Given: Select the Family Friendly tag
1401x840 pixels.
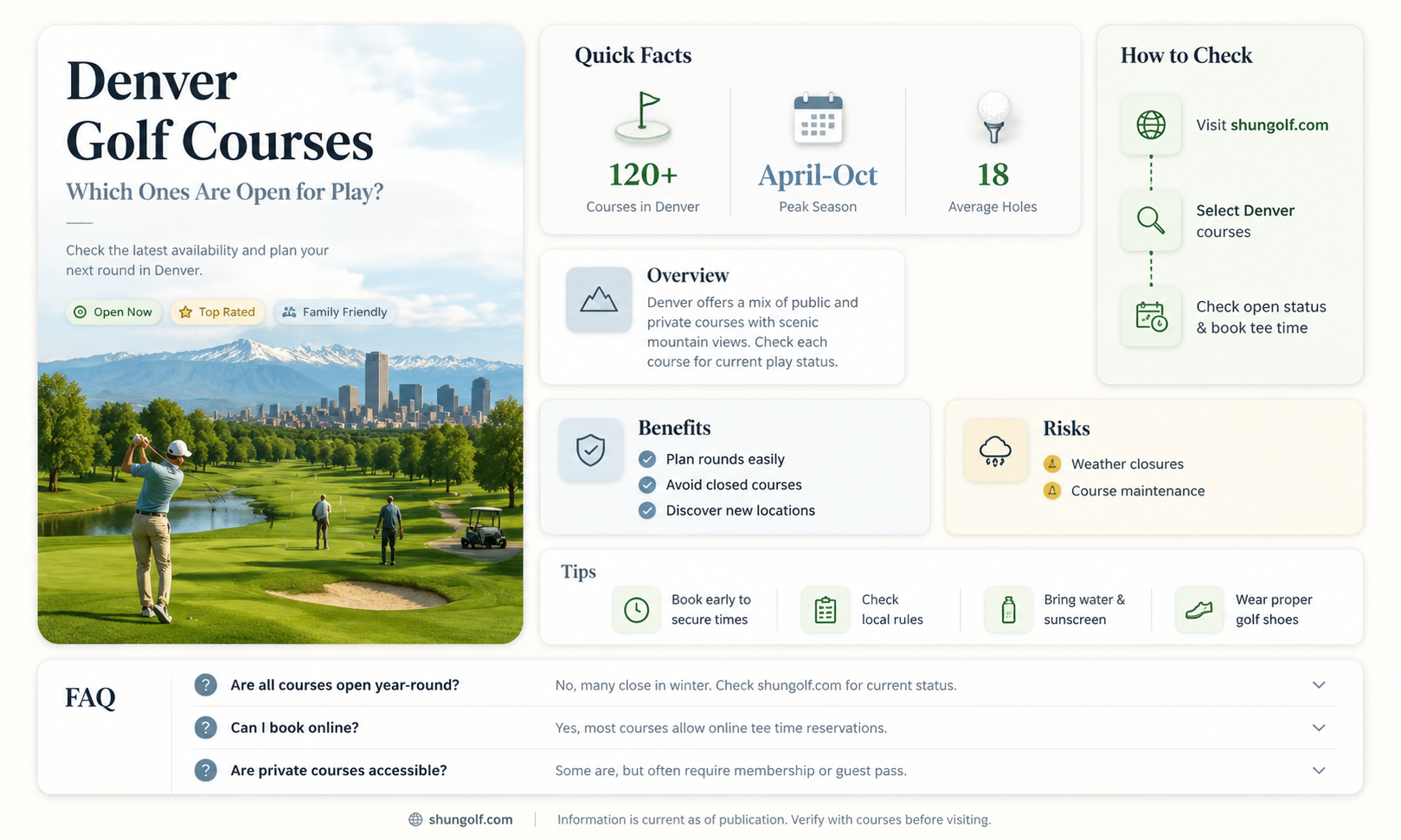Looking at the screenshot, I should pos(335,312).
